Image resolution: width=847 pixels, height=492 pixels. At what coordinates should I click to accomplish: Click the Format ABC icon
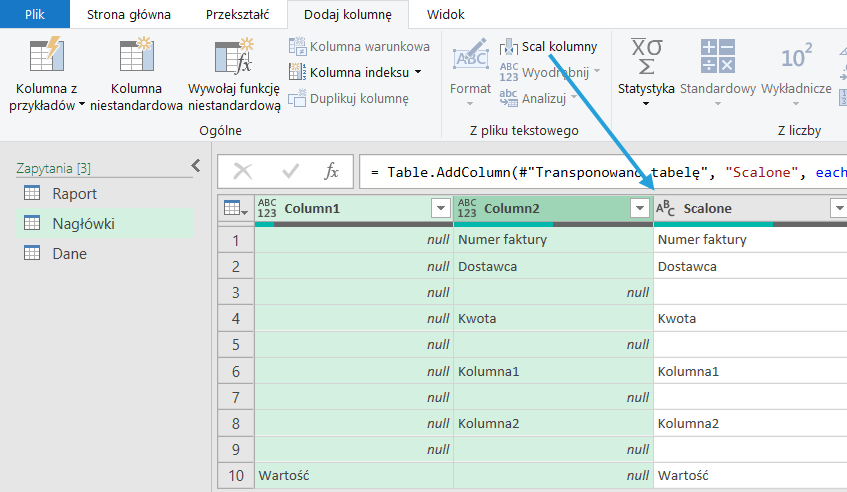click(x=470, y=60)
